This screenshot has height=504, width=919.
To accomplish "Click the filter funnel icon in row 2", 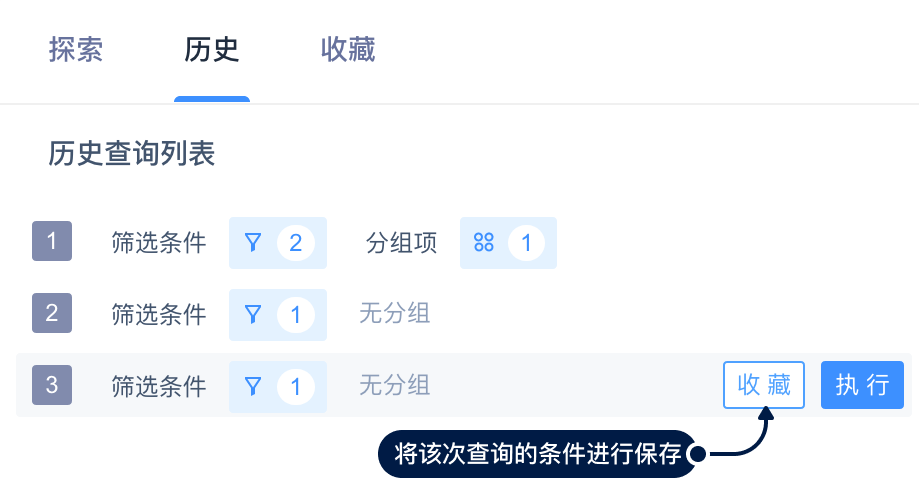I will tap(253, 314).
